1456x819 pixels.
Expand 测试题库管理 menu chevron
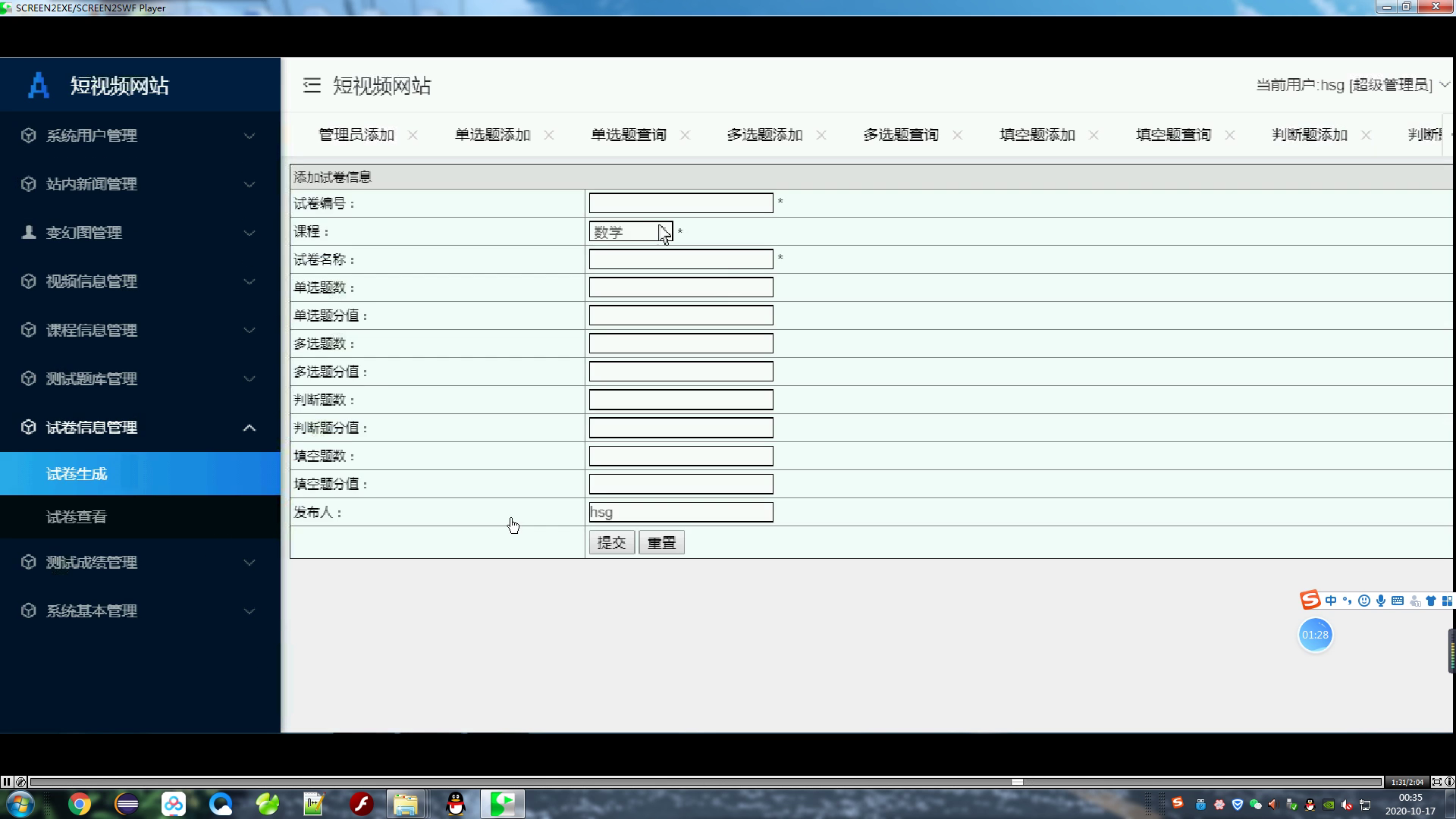(249, 378)
